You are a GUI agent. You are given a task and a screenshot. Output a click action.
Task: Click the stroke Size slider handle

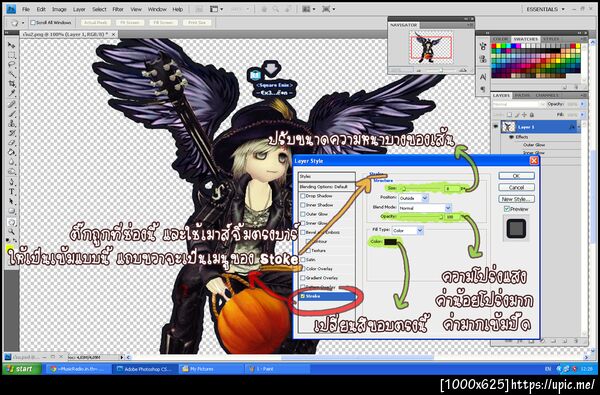(x=403, y=189)
